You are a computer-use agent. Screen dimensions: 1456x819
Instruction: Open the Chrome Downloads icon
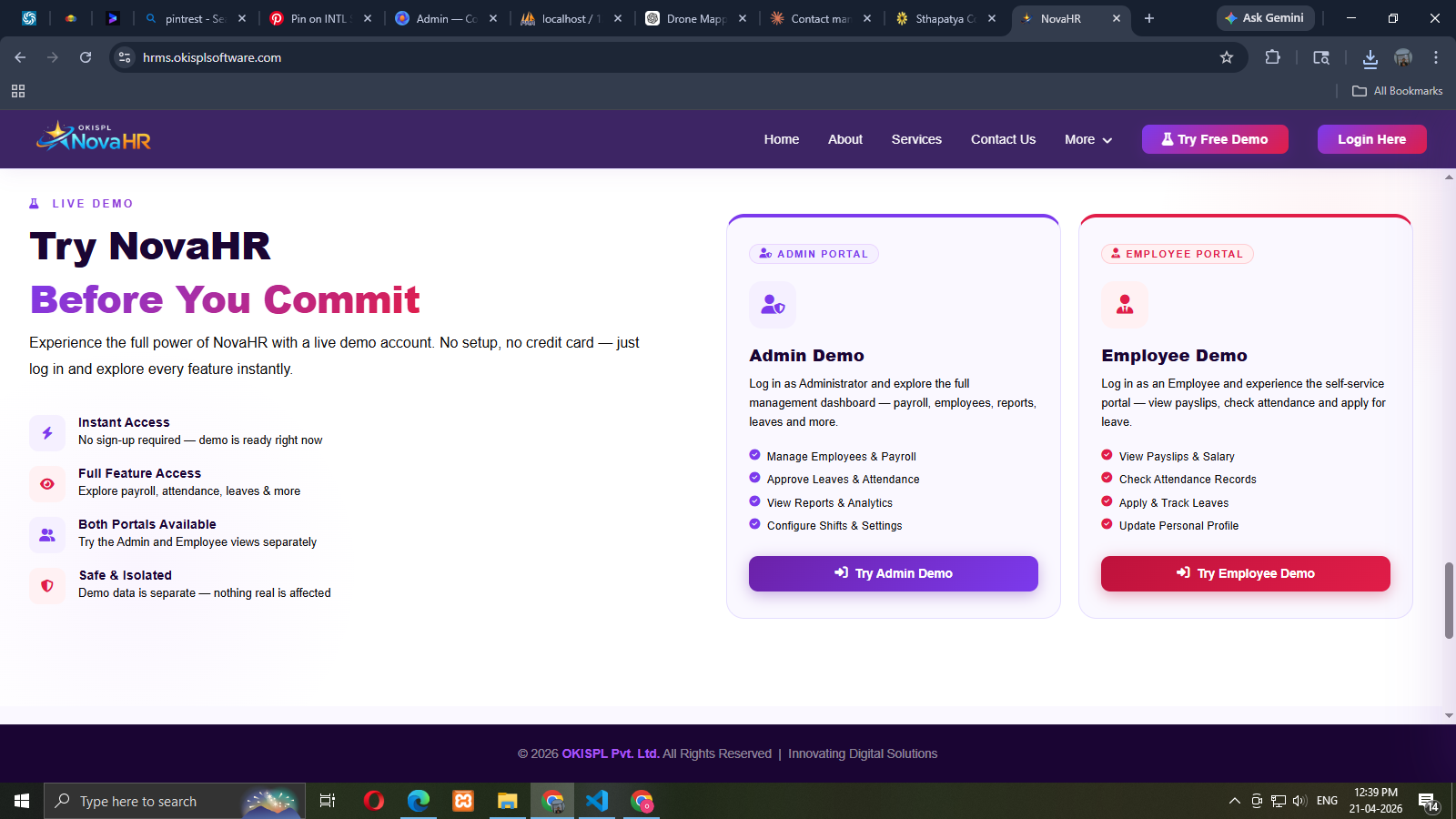point(1370,58)
